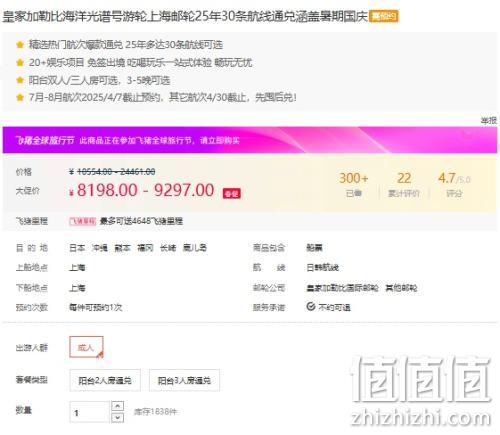Click the quantity input field
The width and height of the screenshot is (500, 435).
(90, 412)
